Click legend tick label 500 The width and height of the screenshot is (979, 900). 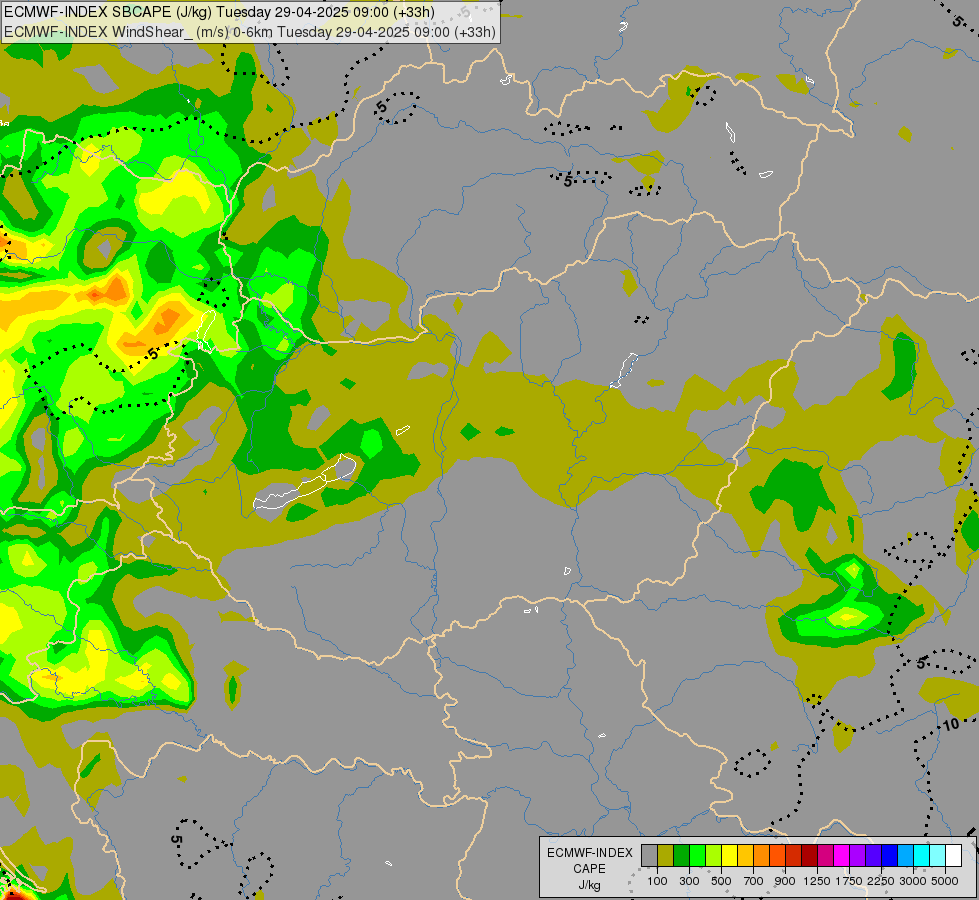point(721,881)
